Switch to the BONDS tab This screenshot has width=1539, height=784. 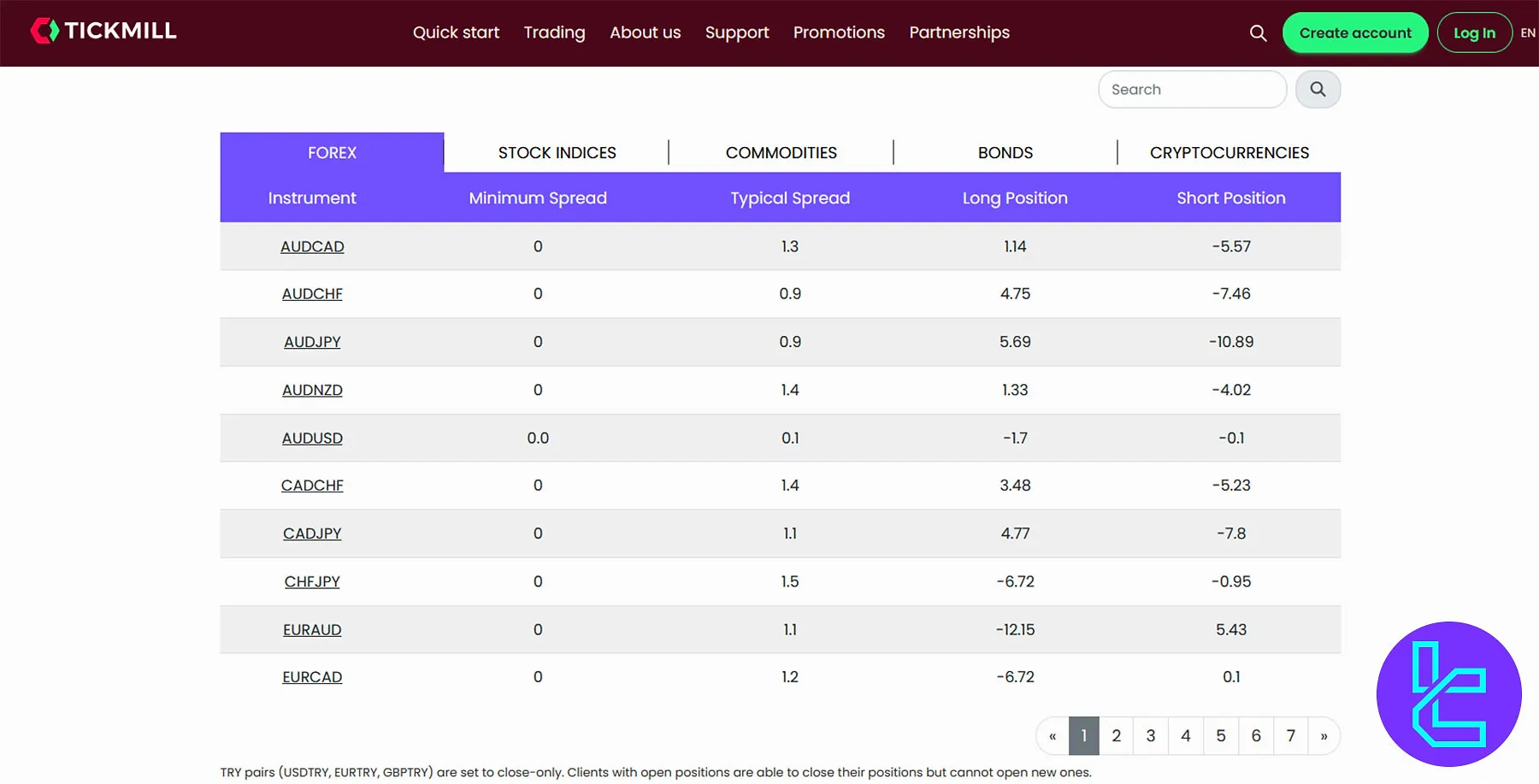tap(1005, 152)
